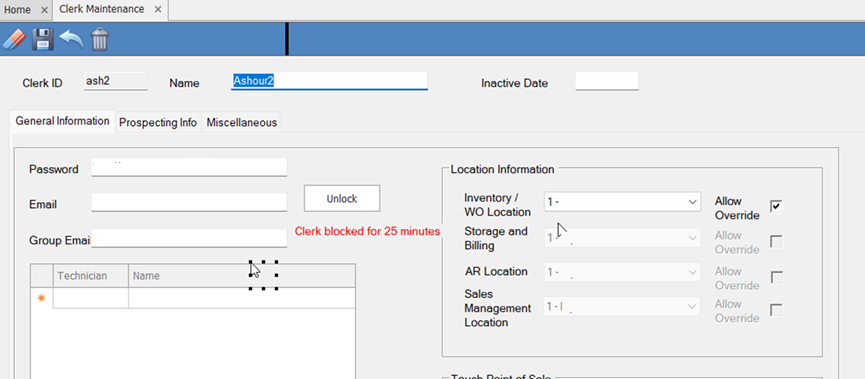865x379 pixels.
Task: Click the 'Clerk blocked for 25 minutes' message
Action: [367, 231]
